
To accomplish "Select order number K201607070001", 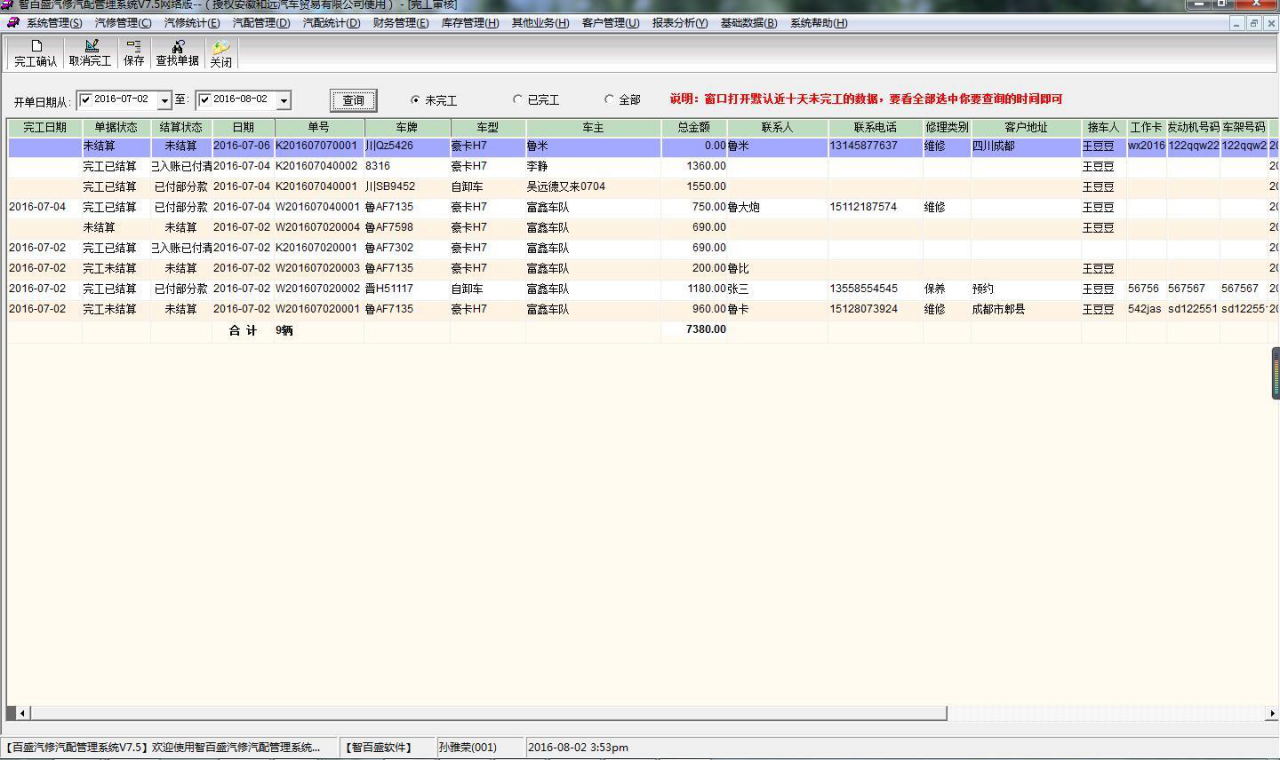I will point(316,146).
